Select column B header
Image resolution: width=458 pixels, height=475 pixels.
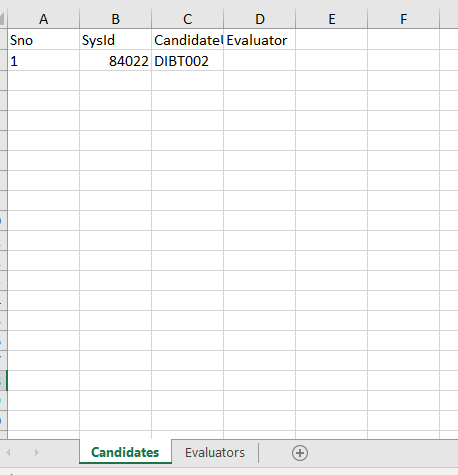tap(115, 19)
